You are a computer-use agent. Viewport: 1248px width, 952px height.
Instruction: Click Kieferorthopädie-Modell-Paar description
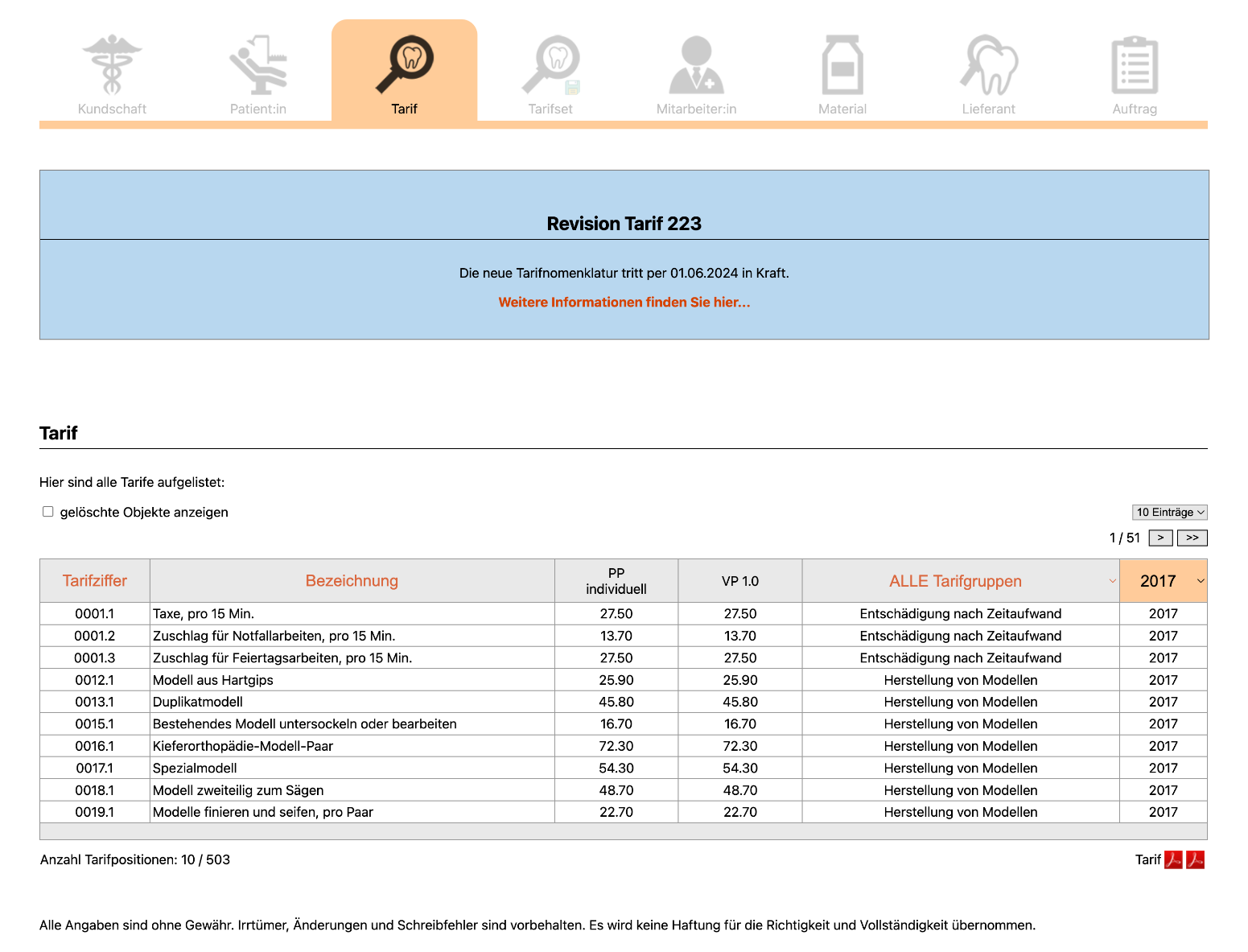pyautogui.click(x=243, y=746)
